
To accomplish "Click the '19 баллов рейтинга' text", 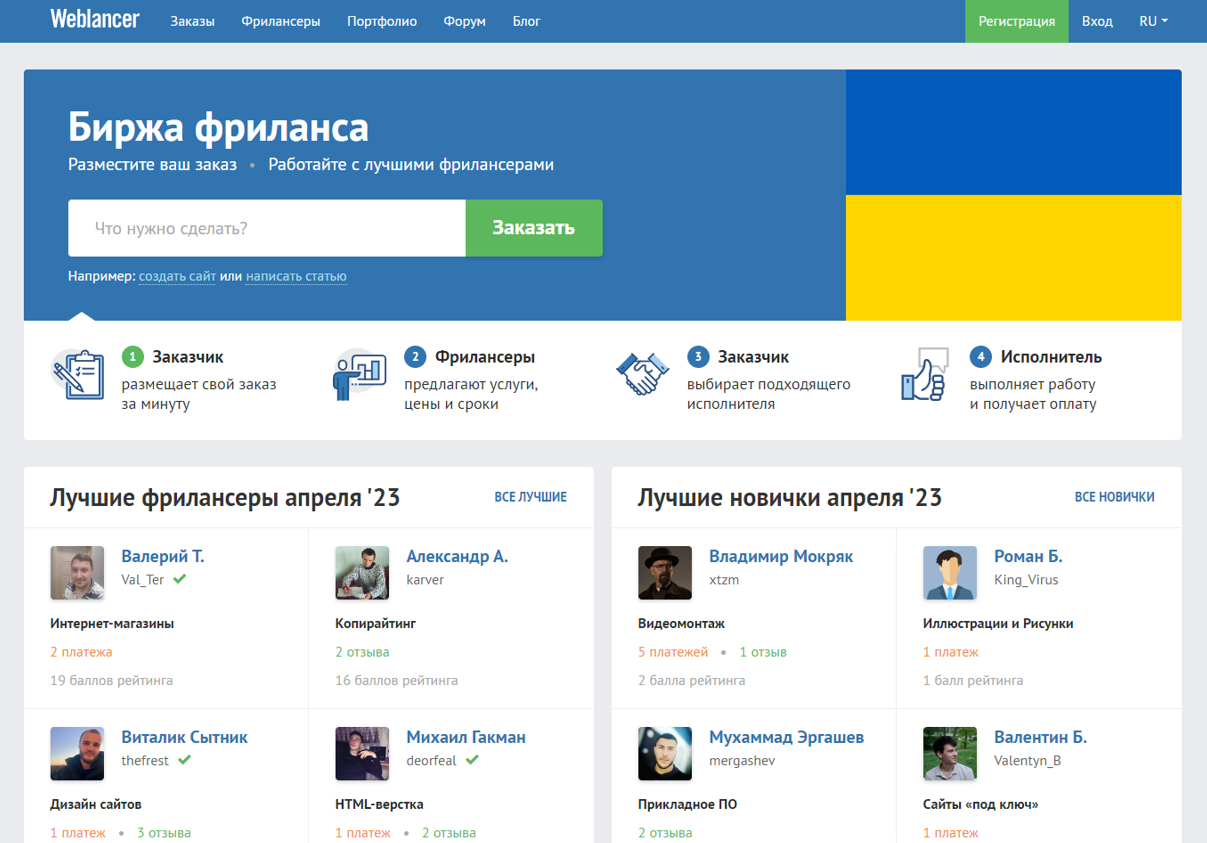I will 112,680.
